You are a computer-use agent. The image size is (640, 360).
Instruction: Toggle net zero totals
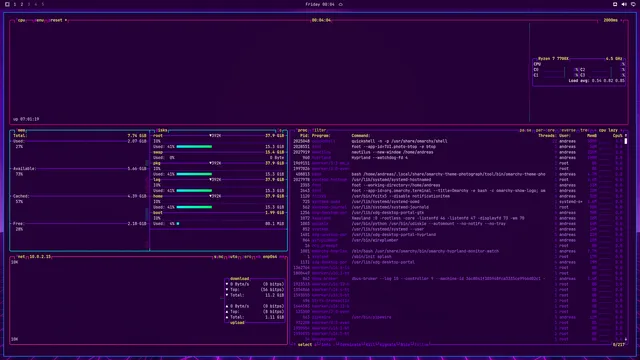click(247, 257)
